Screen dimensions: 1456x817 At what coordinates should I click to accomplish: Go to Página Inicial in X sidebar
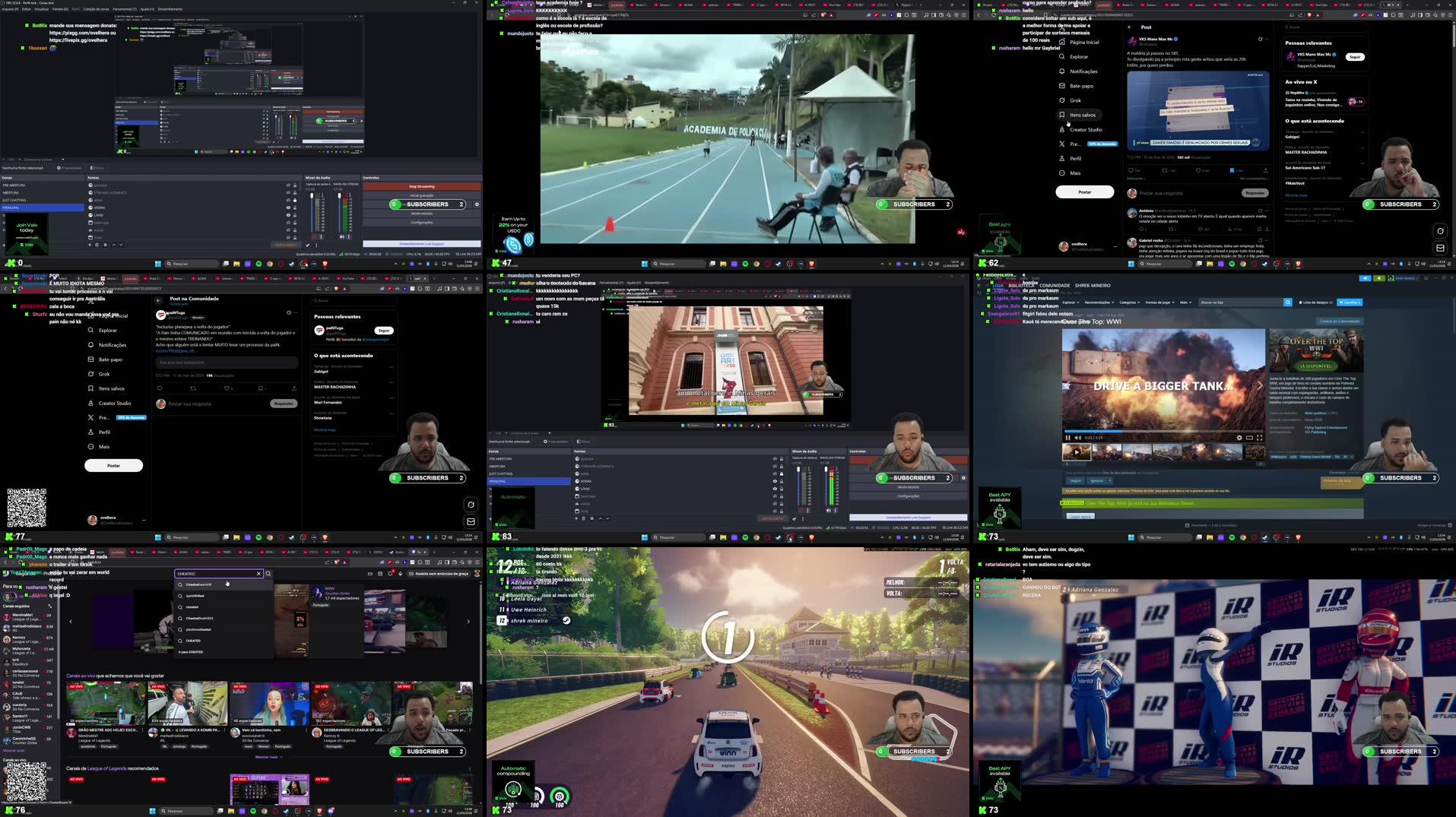click(1083, 43)
